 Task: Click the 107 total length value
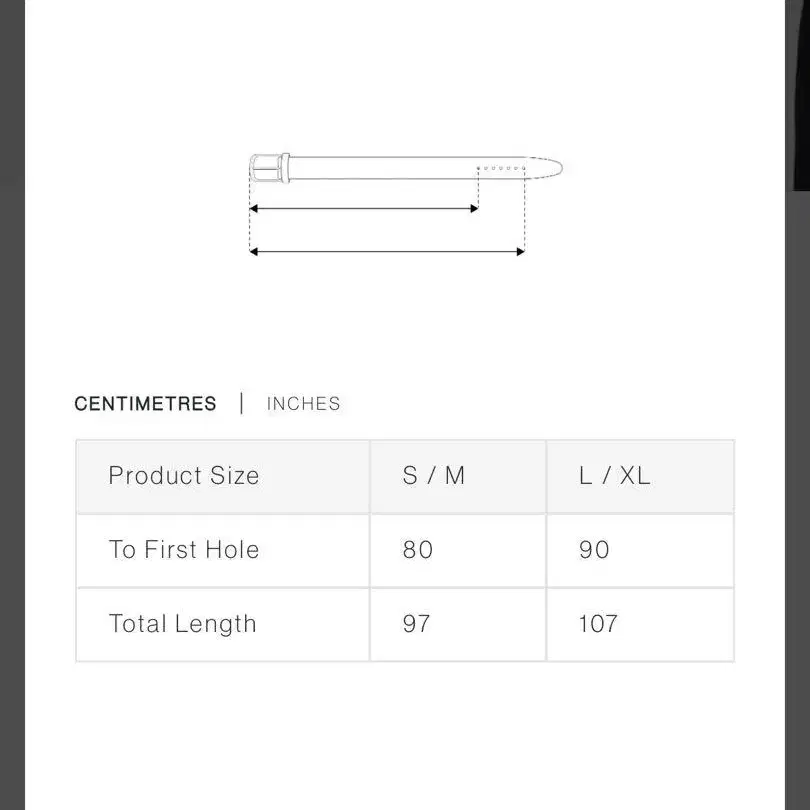click(598, 624)
